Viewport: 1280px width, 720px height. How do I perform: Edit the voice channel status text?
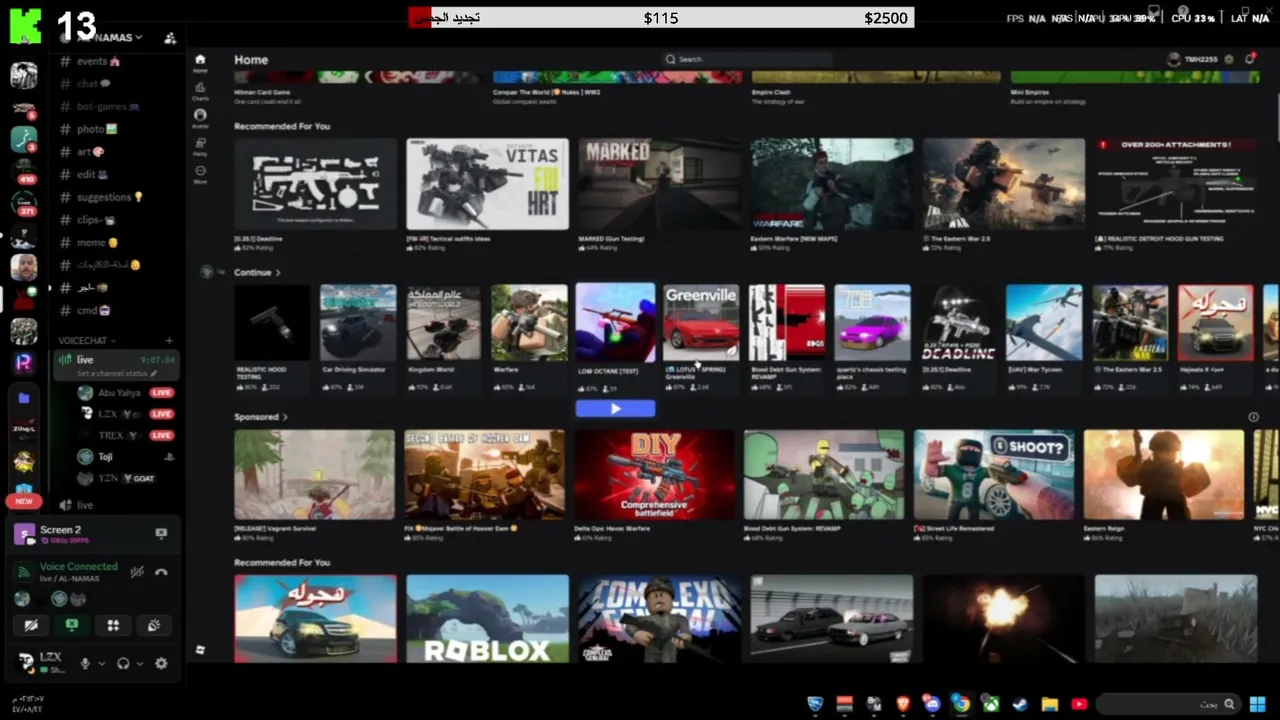(x=117, y=374)
